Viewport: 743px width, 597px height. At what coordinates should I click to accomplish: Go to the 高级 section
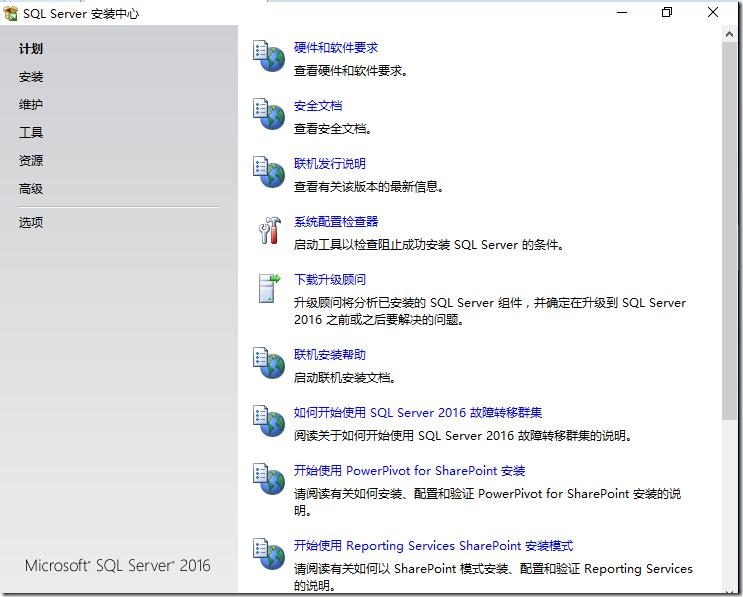(x=31, y=189)
